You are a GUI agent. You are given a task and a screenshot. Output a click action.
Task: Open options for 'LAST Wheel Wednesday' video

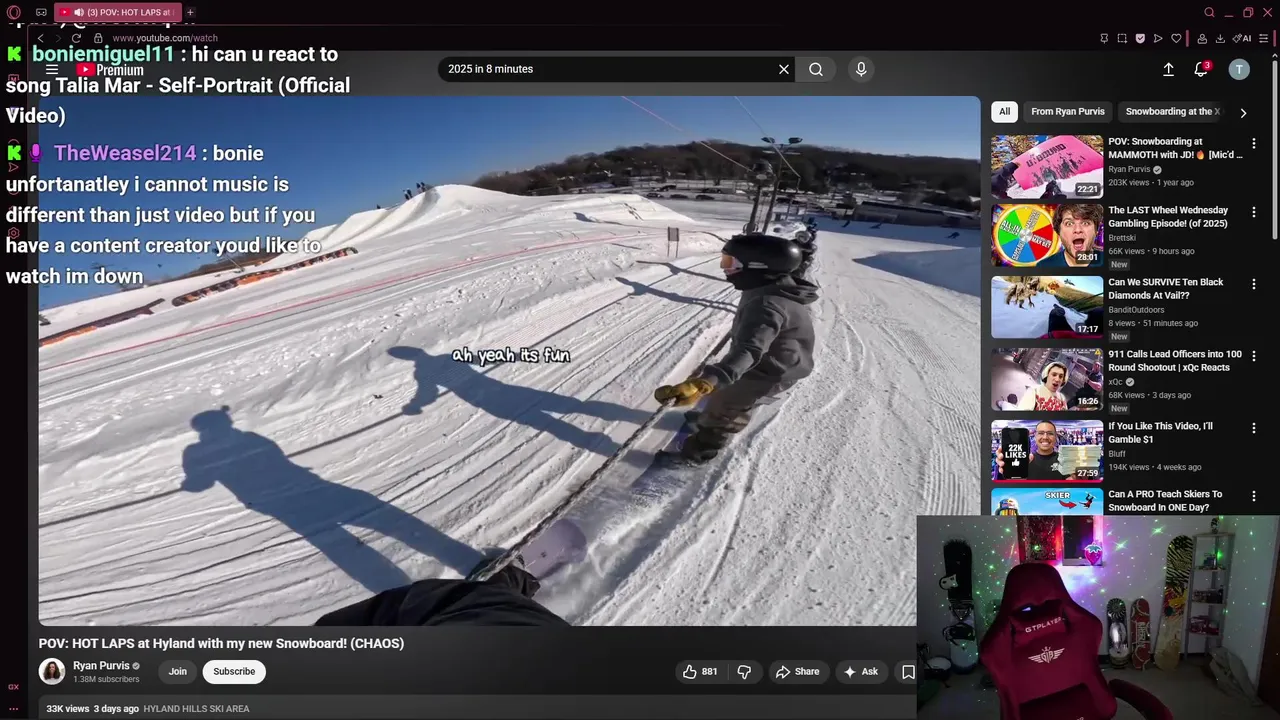pos(1254,212)
